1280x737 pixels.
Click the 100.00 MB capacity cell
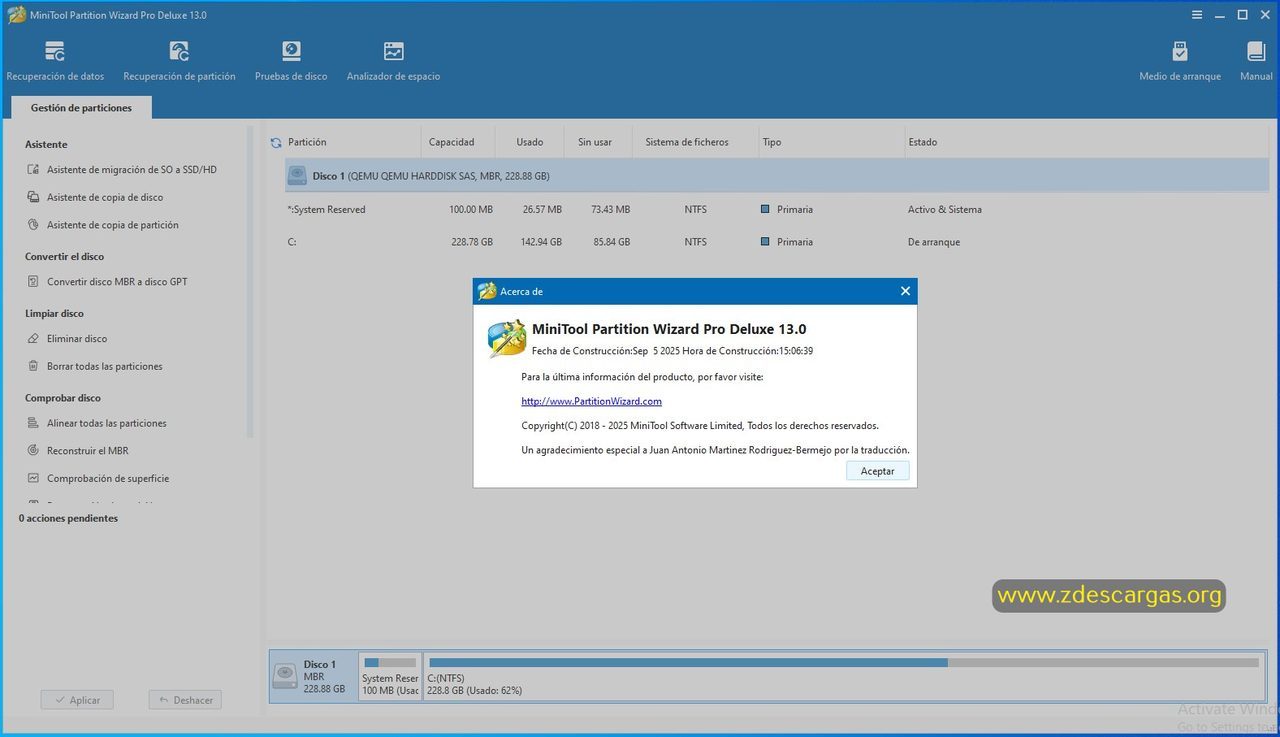pyautogui.click(x=470, y=210)
